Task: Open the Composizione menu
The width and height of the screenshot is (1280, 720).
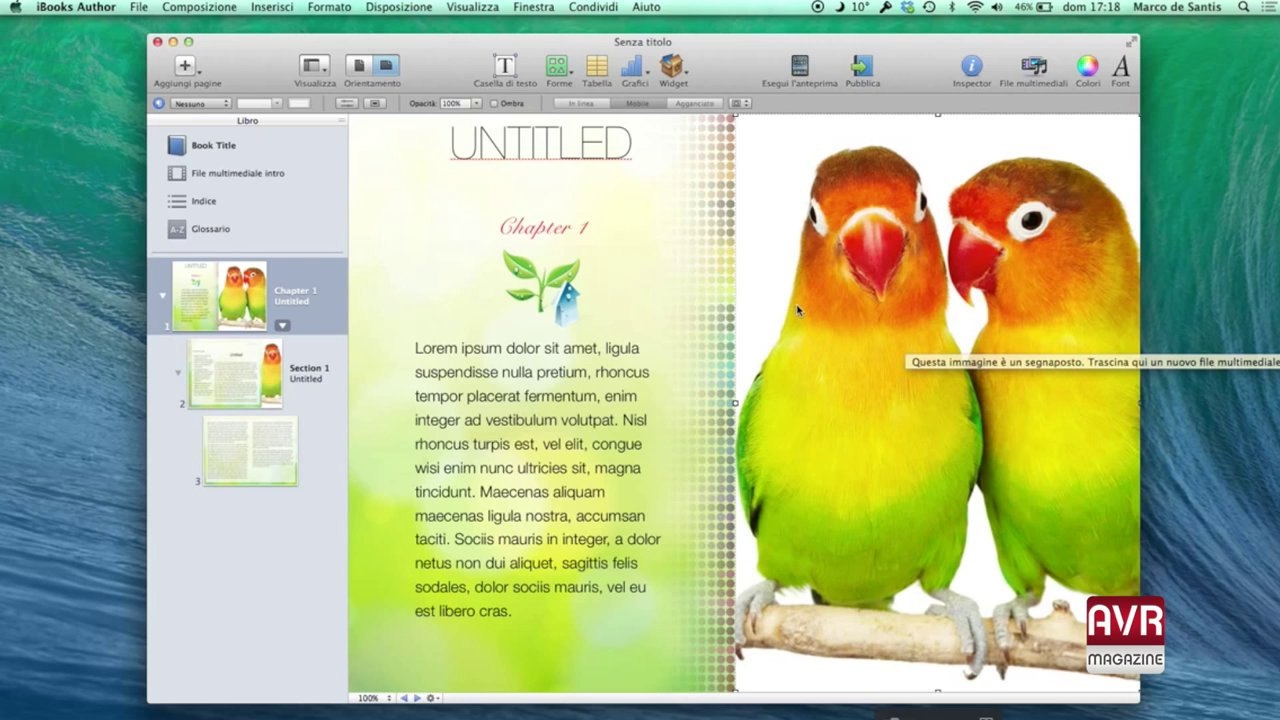Action: click(x=199, y=7)
